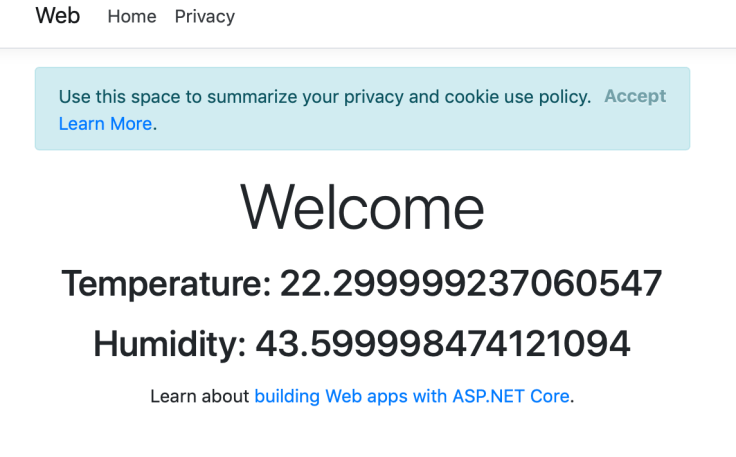Image resolution: width=736 pixels, height=457 pixels.
Task: Click the temperature value 22.299999237060547
Action: [x=470, y=284]
